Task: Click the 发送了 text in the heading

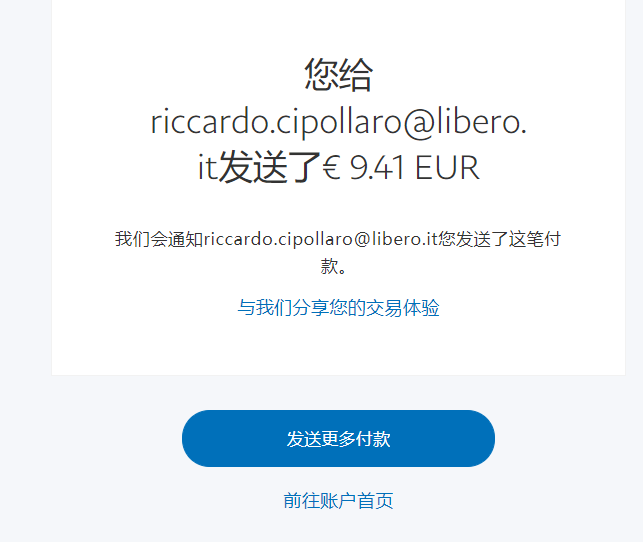Action: coord(269,167)
